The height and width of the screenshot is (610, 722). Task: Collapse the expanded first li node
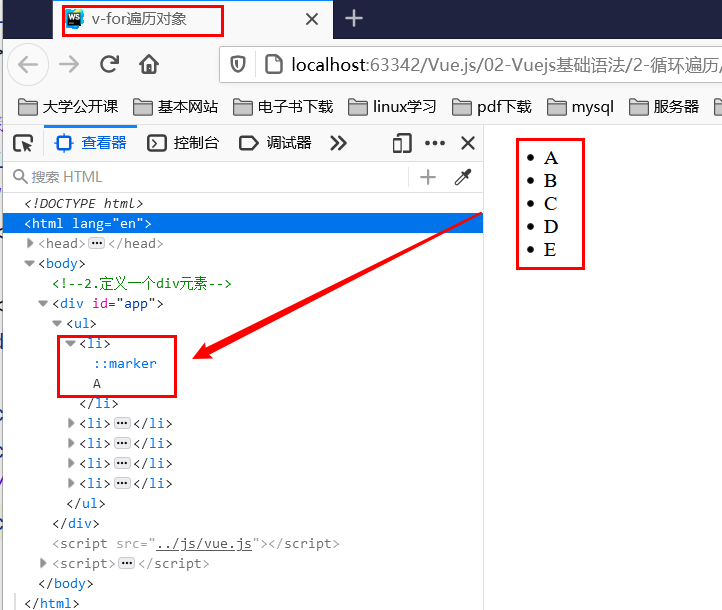pos(70,343)
